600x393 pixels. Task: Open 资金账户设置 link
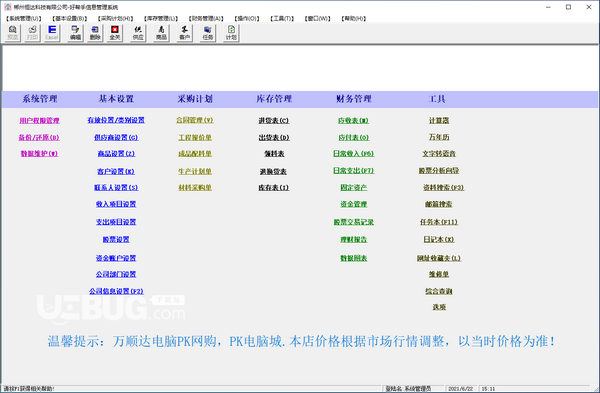coord(116,258)
